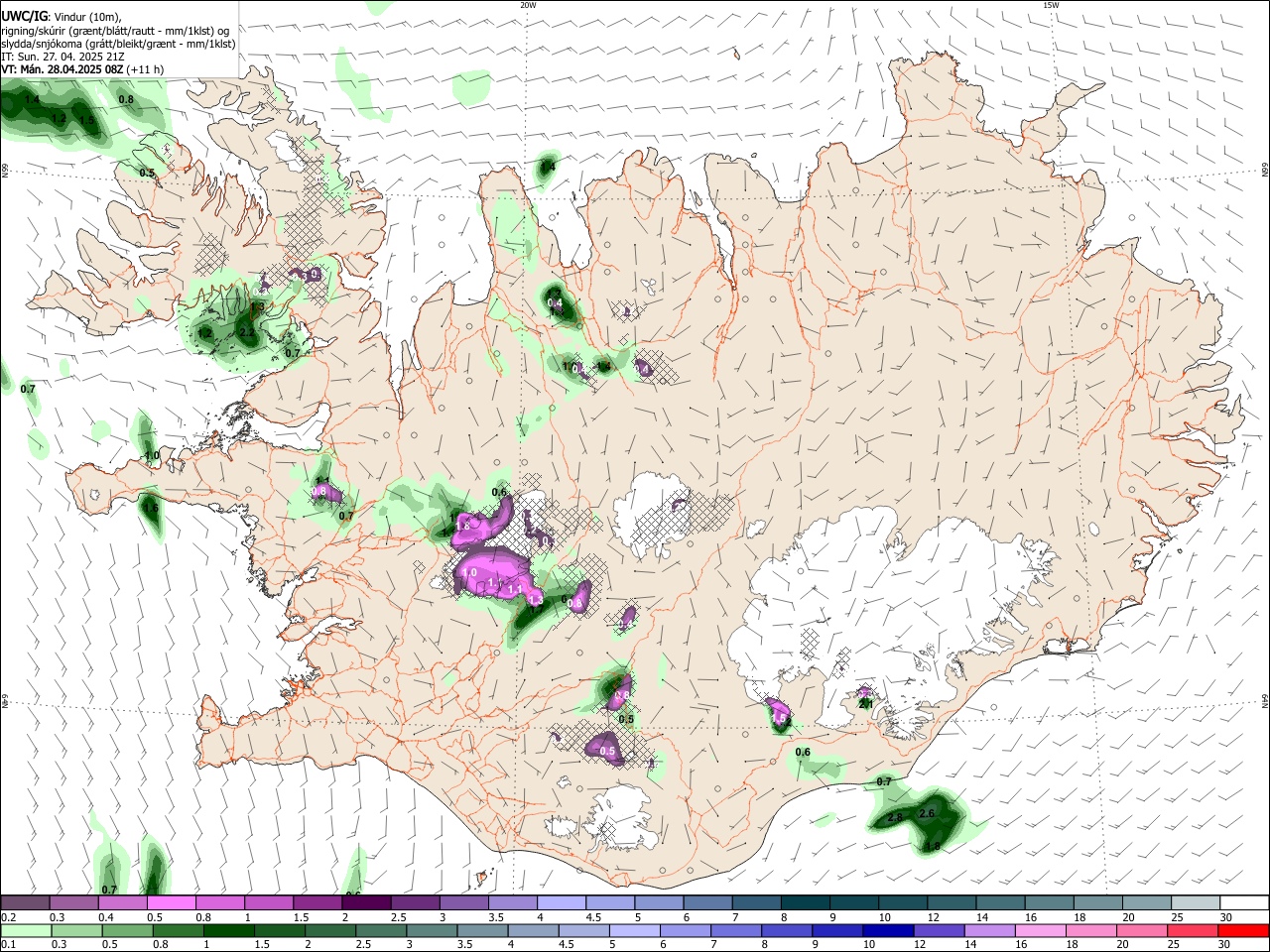Click the 'slydda/snjókoma' legend description line

(118, 44)
